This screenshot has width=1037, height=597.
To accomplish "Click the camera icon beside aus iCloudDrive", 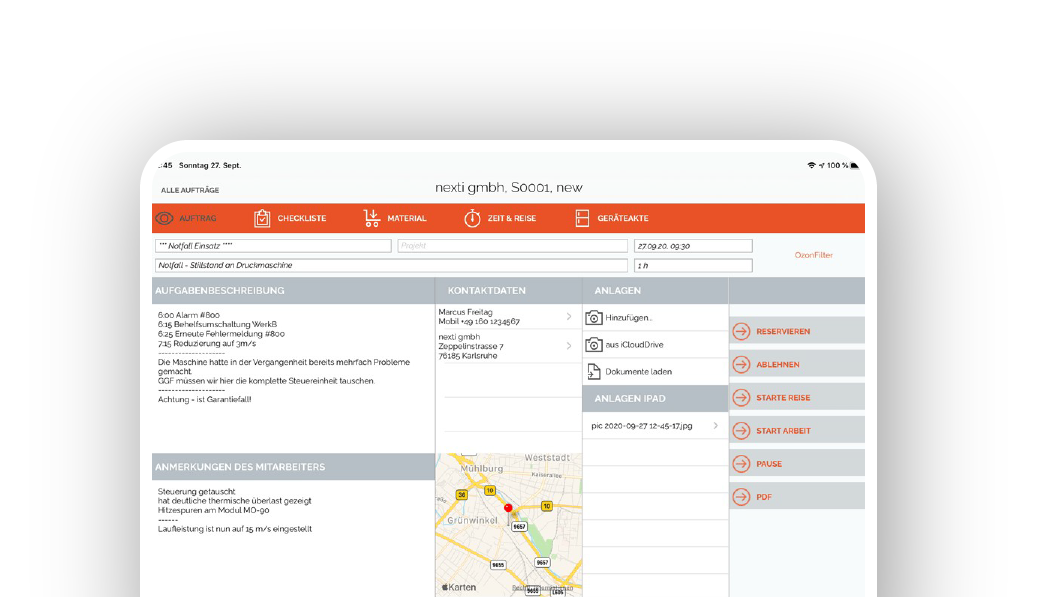I will point(594,344).
